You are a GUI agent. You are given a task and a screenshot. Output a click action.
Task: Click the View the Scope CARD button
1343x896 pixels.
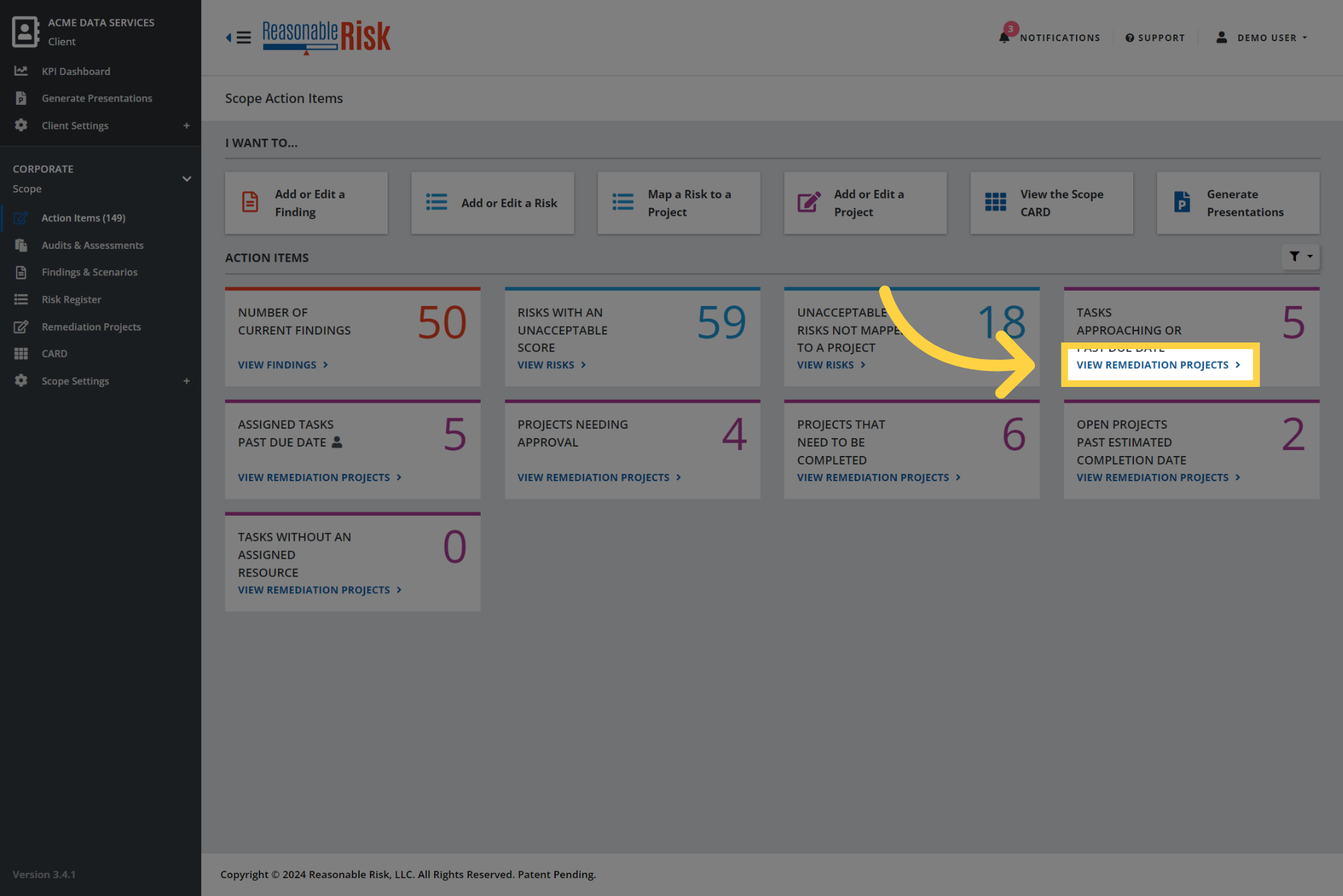pyautogui.click(x=1052, y=203)
